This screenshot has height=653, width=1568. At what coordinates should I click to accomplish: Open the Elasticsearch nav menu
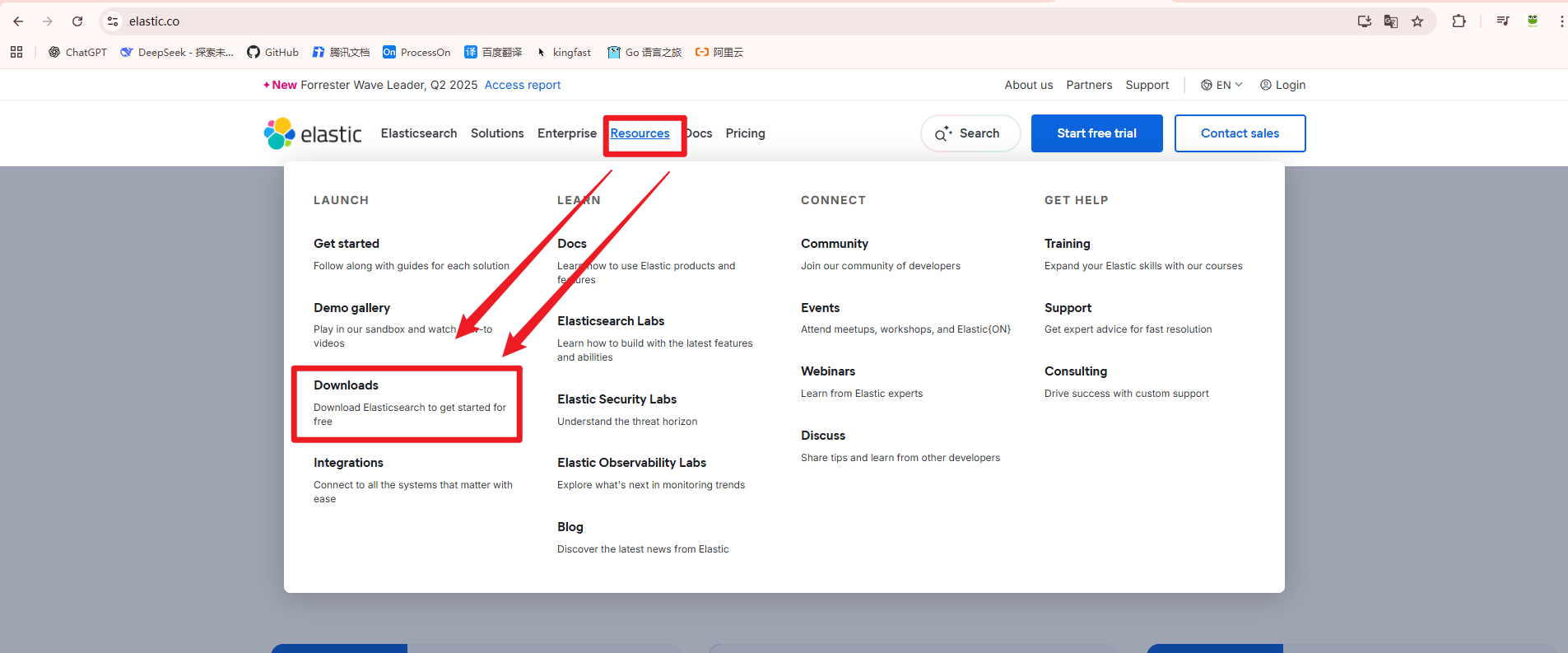point(419,133)
